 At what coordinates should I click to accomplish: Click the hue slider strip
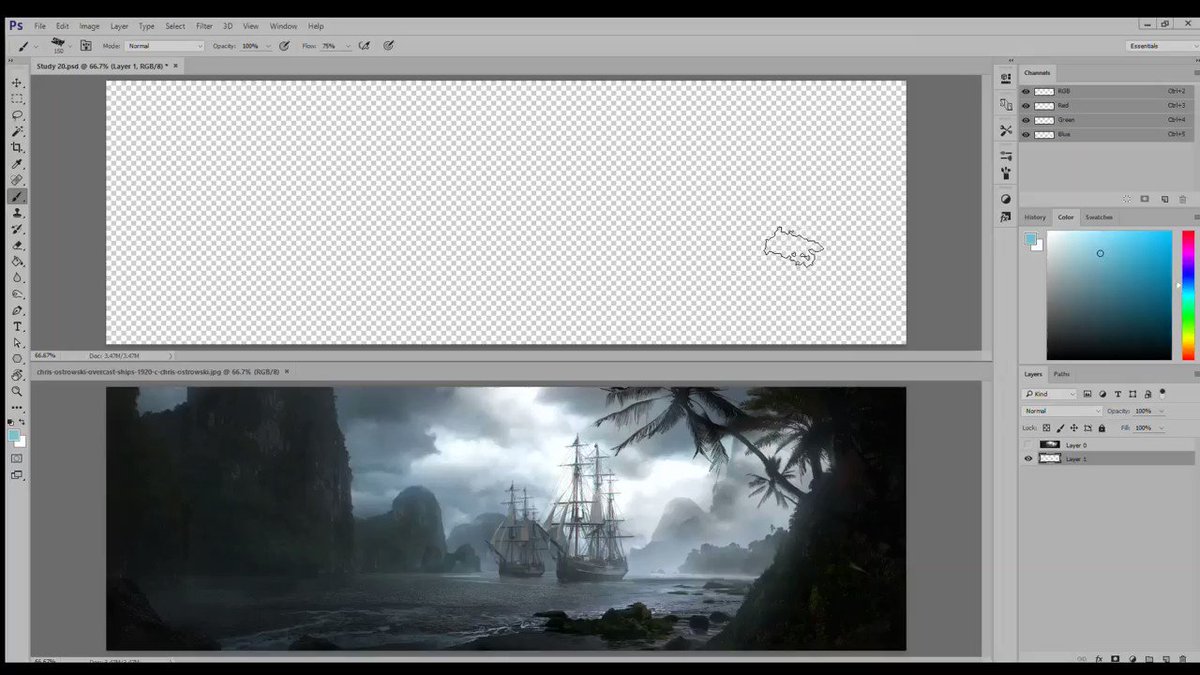coord(1188,295)
